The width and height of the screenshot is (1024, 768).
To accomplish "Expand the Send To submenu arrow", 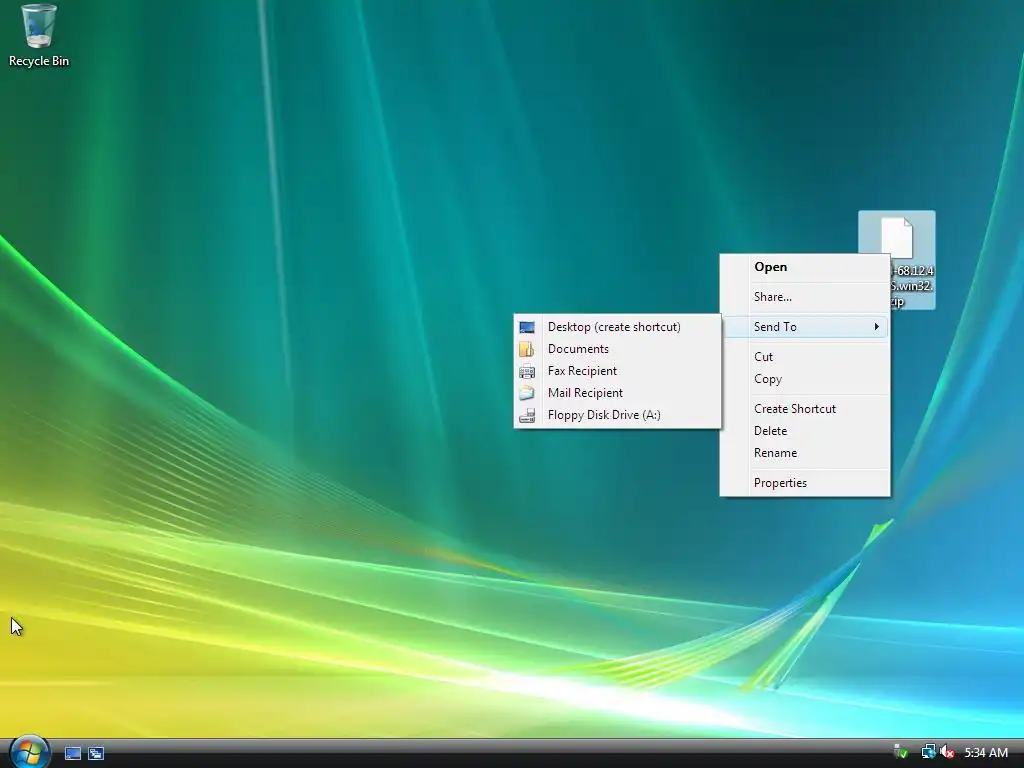I will (876, 327).
